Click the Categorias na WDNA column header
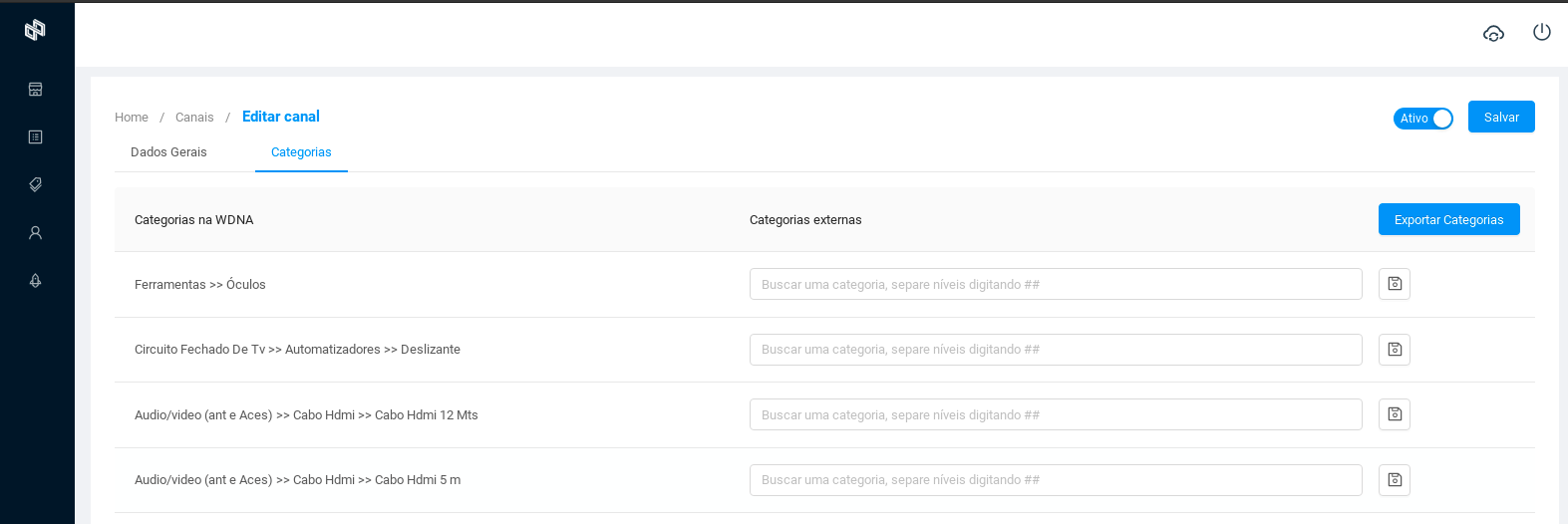Image resolution: width=1568 pixels, height=524 pixels. pos(194,220)
